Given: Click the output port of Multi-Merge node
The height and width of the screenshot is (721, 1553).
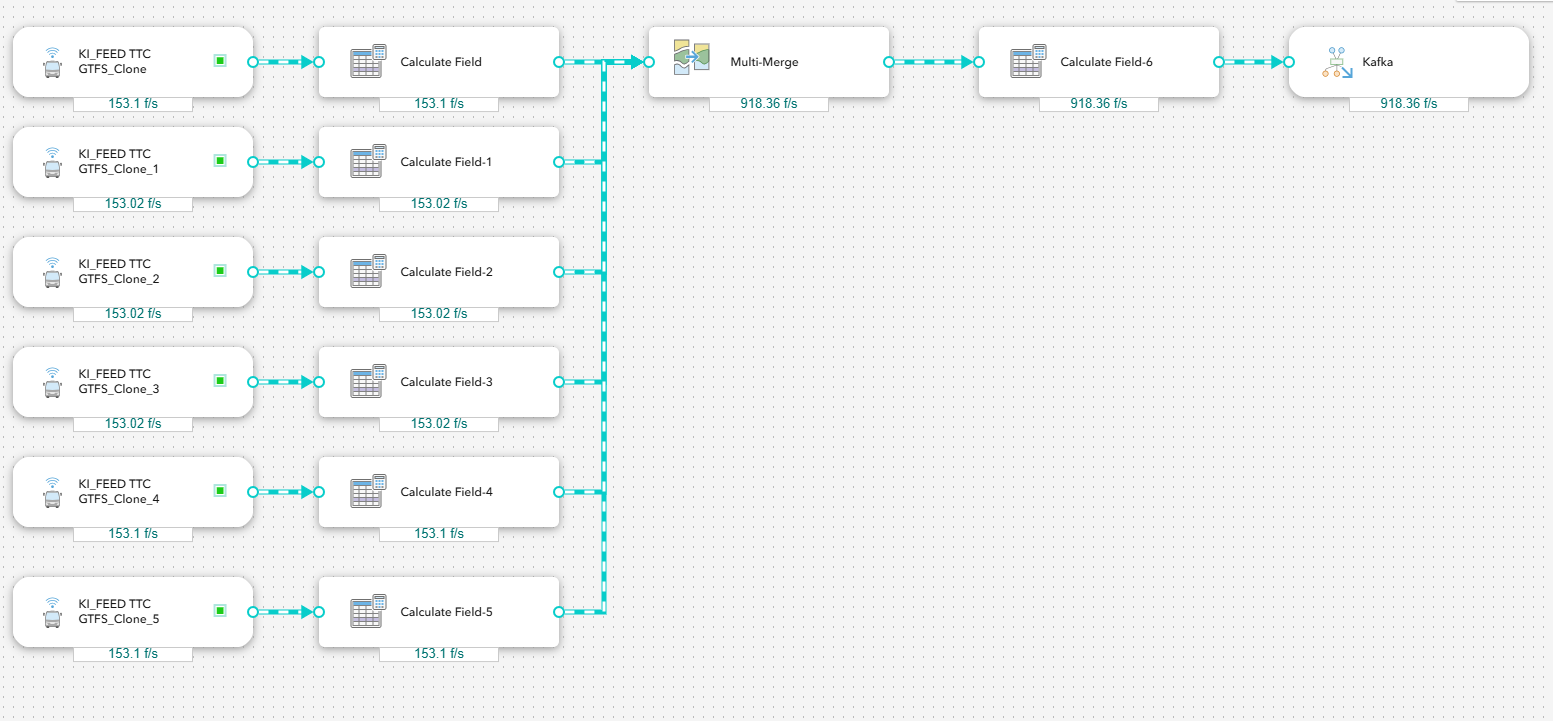Looking at the screenshot, I should coord(889,61).
